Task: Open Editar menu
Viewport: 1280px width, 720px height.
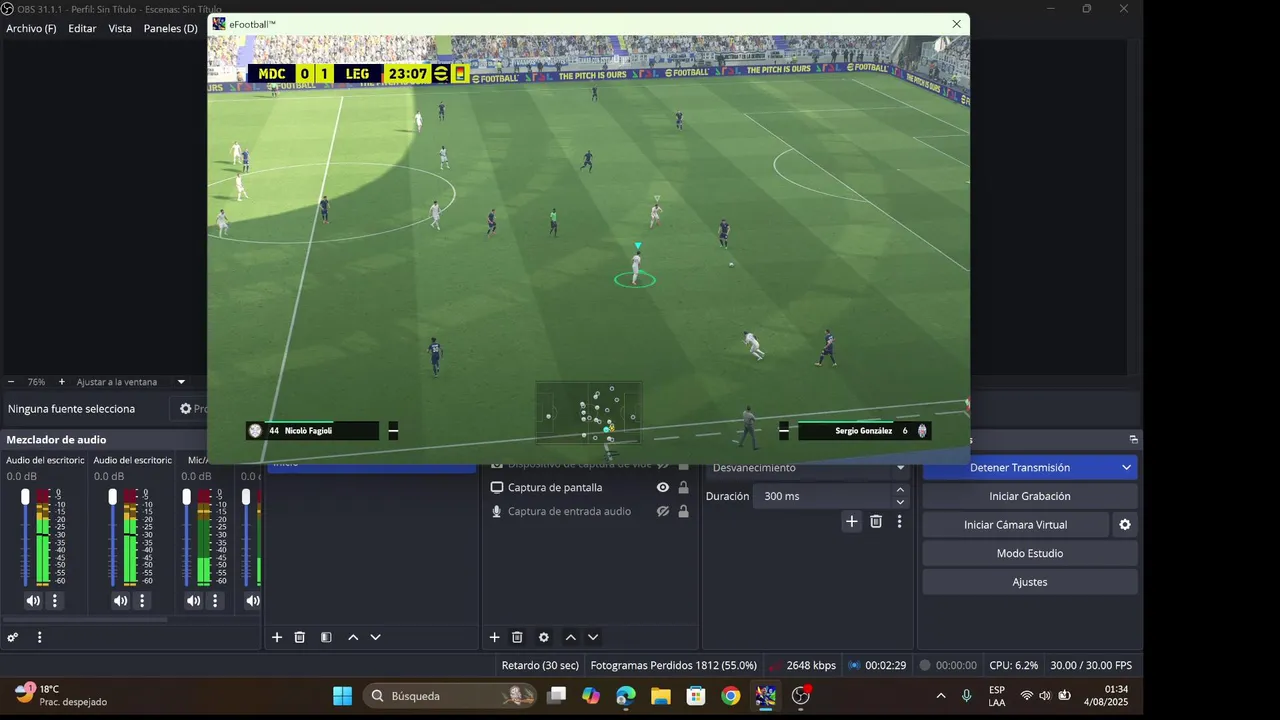Action: 82,28
